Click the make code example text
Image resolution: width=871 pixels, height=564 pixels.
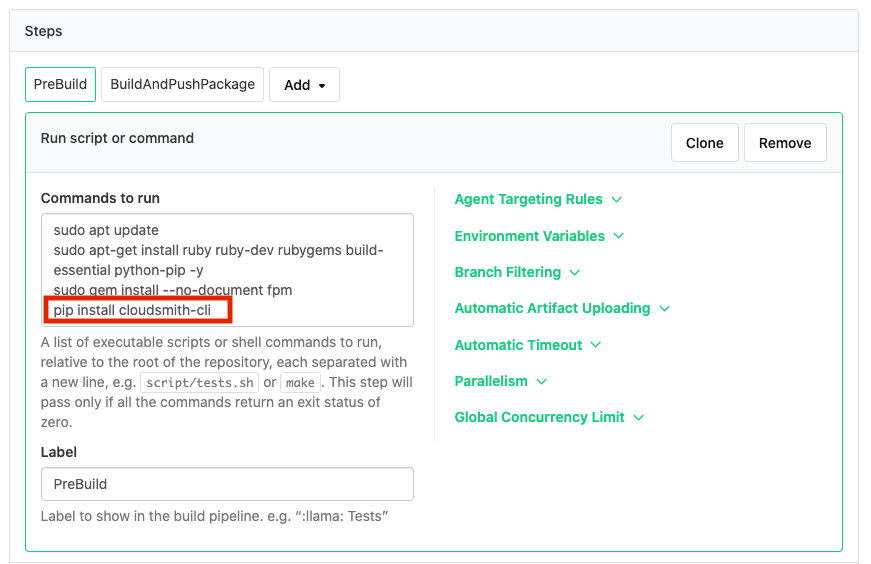coord(299,383)
